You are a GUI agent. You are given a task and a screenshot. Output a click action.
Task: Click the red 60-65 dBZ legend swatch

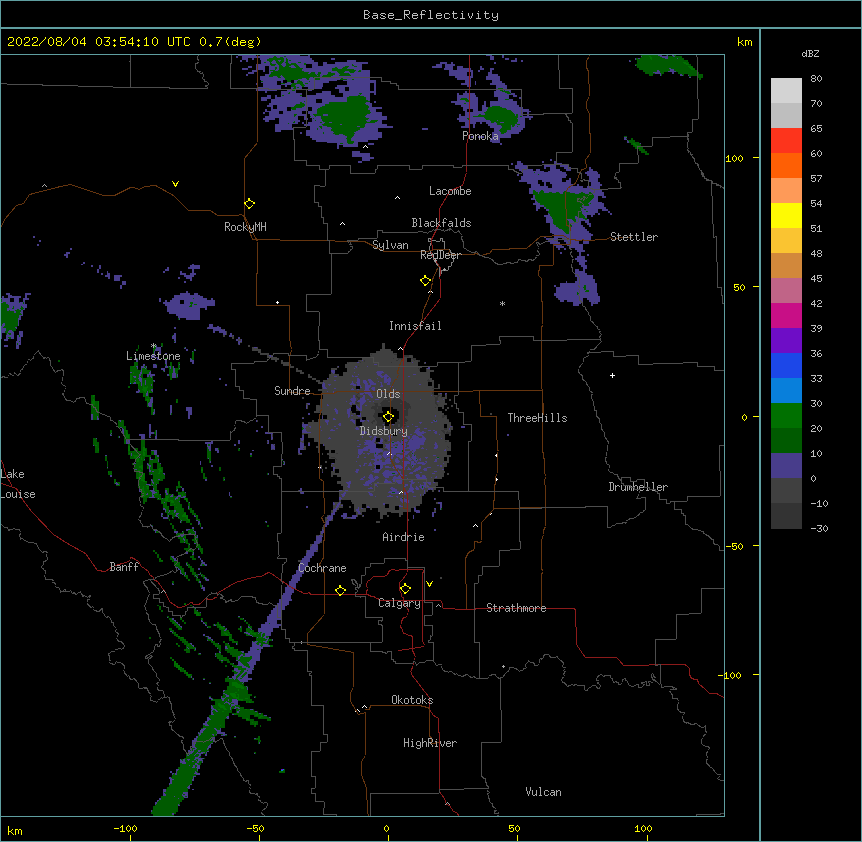tap(786, 141)
